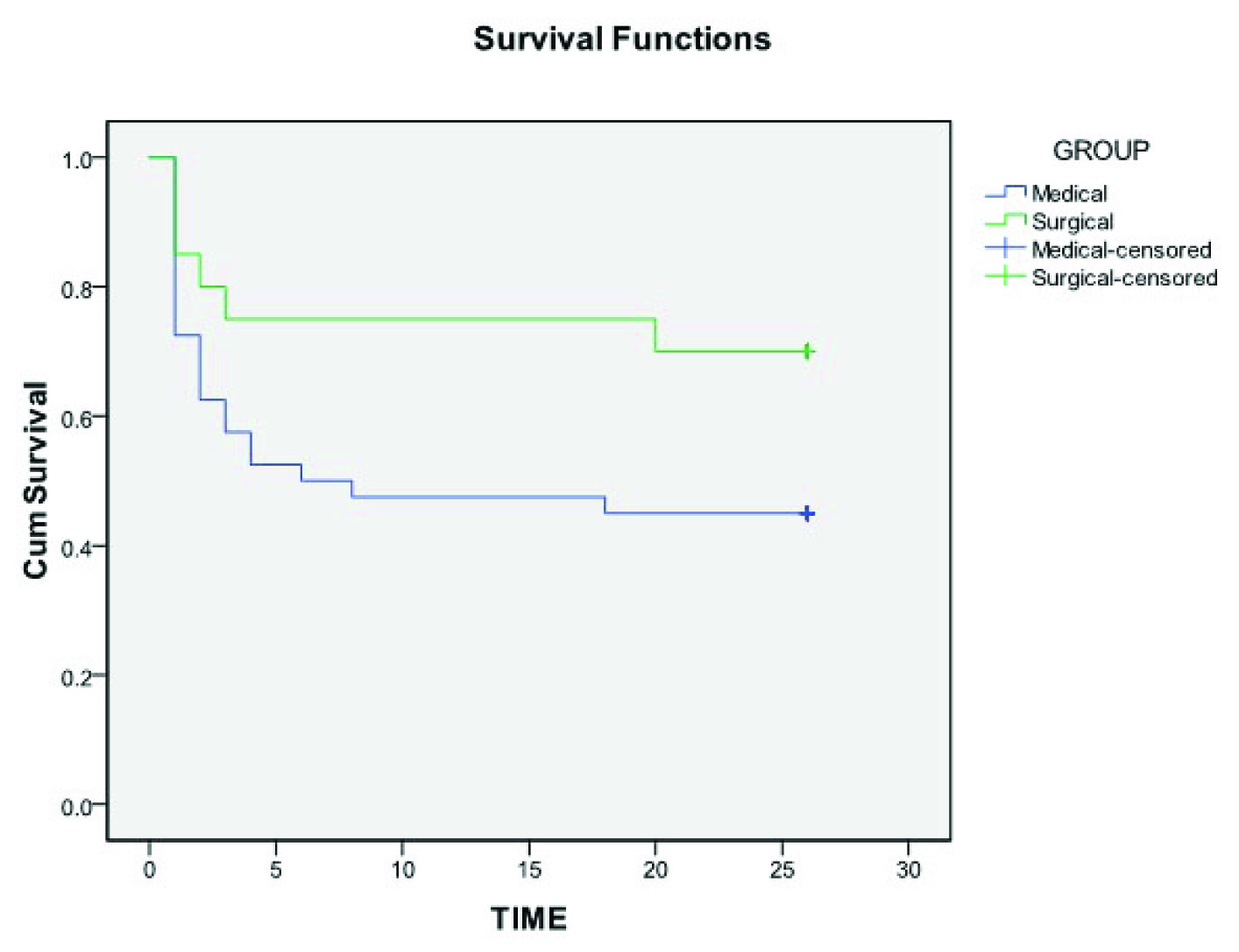Screen dimensions: 1239x952
Task: Click the Medical curve drop at time 18
Action: [605, 505]
